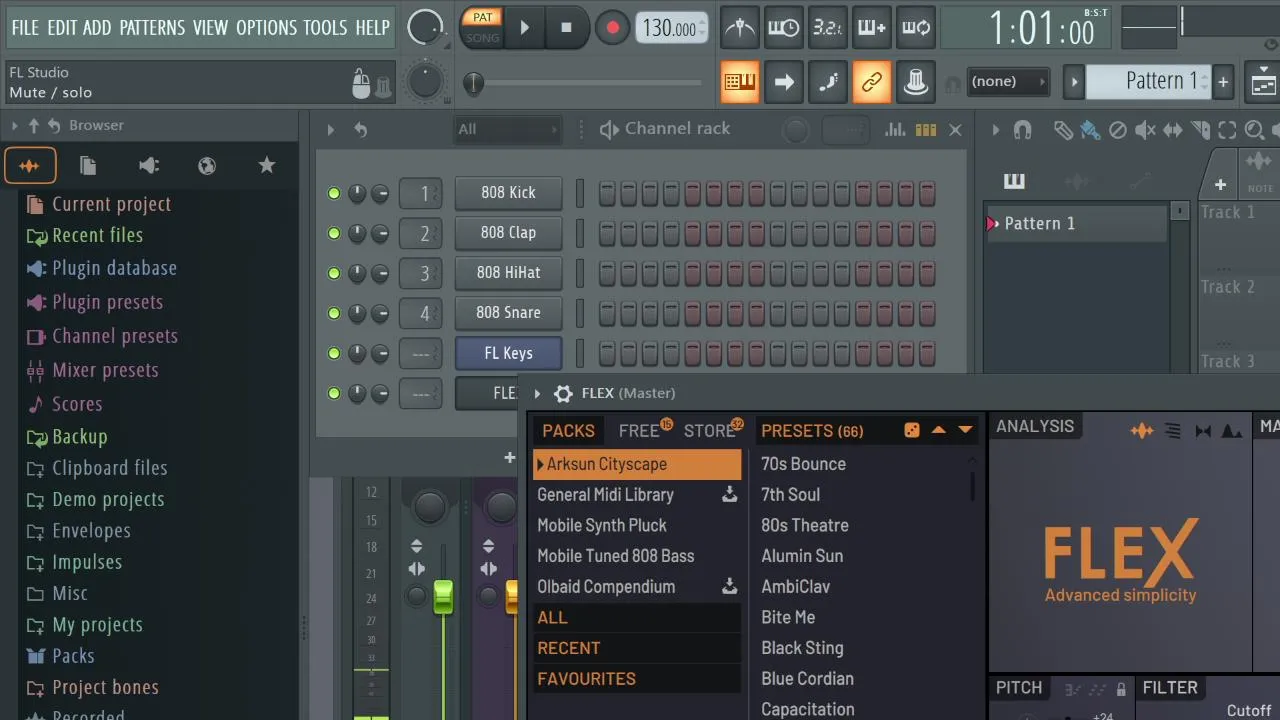Select the playlist draw pencil tool

click(x=1063, y=130)
